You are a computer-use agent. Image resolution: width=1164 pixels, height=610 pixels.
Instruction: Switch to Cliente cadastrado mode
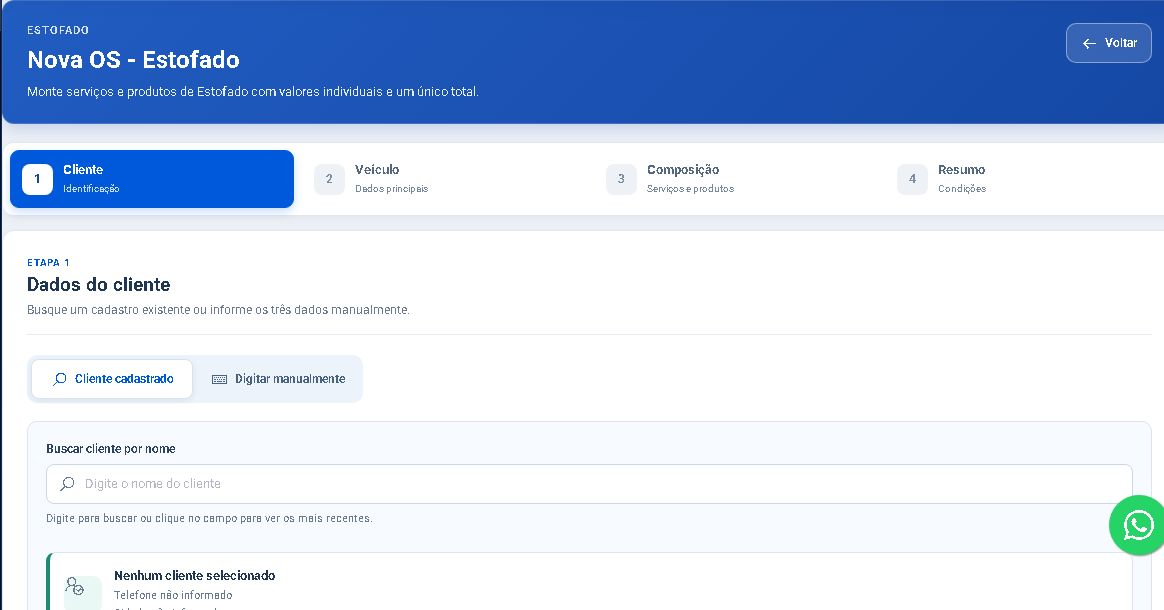[x=112, y=379]
